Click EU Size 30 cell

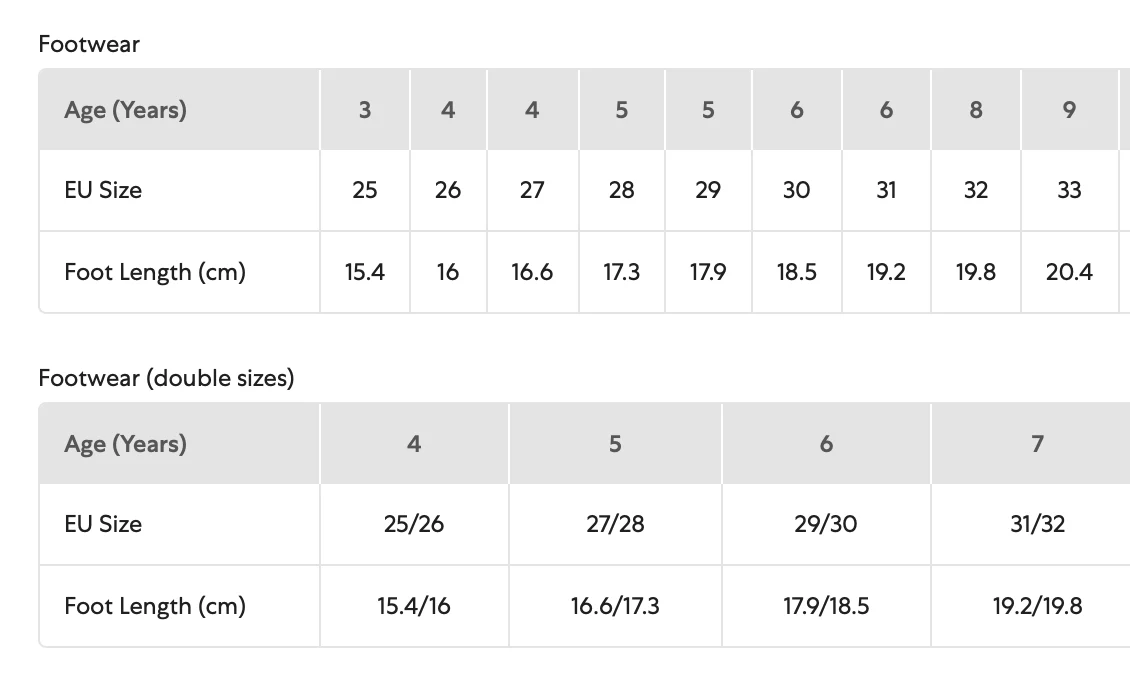point(796,190)
